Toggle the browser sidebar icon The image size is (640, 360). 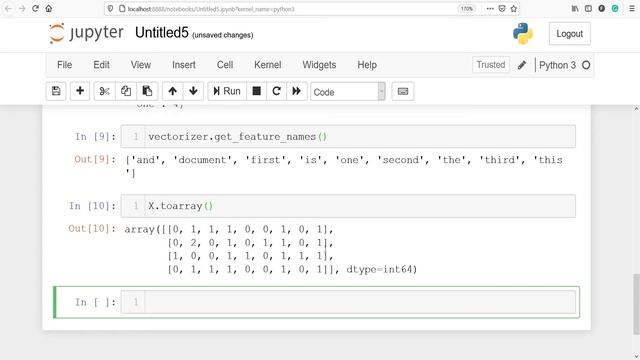(x=588, y=9)
